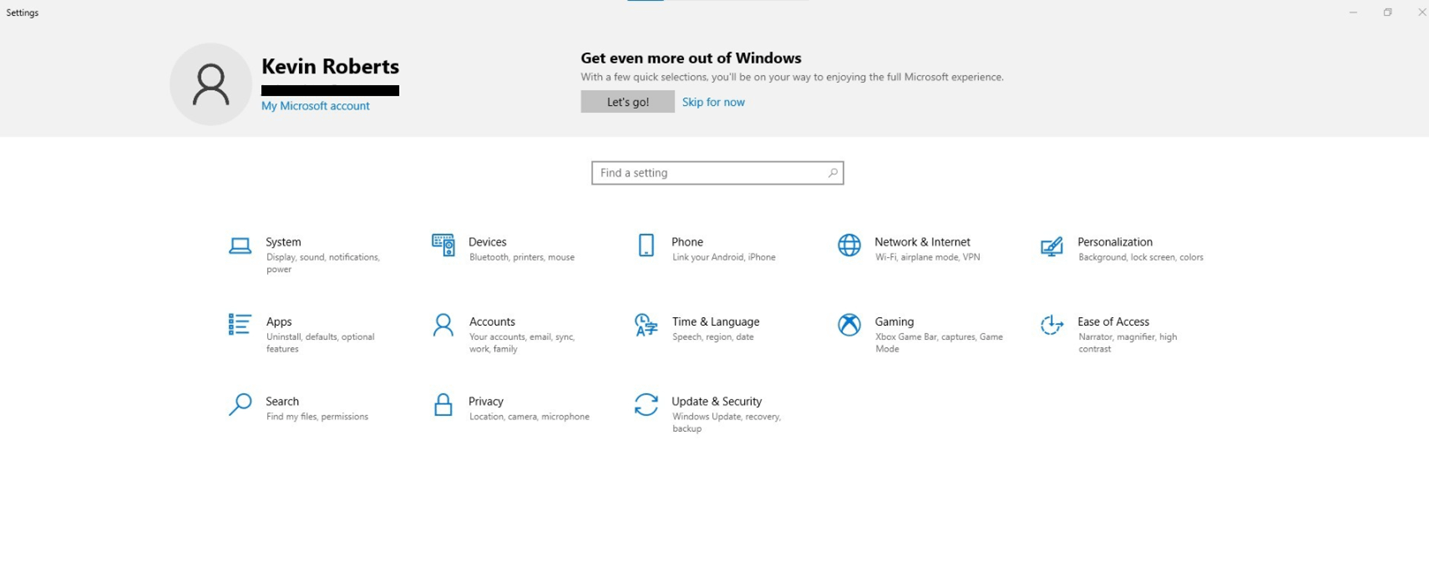Open the Network & Internet globe icon
Screen dimensions: 1429x582
[849, 245]
